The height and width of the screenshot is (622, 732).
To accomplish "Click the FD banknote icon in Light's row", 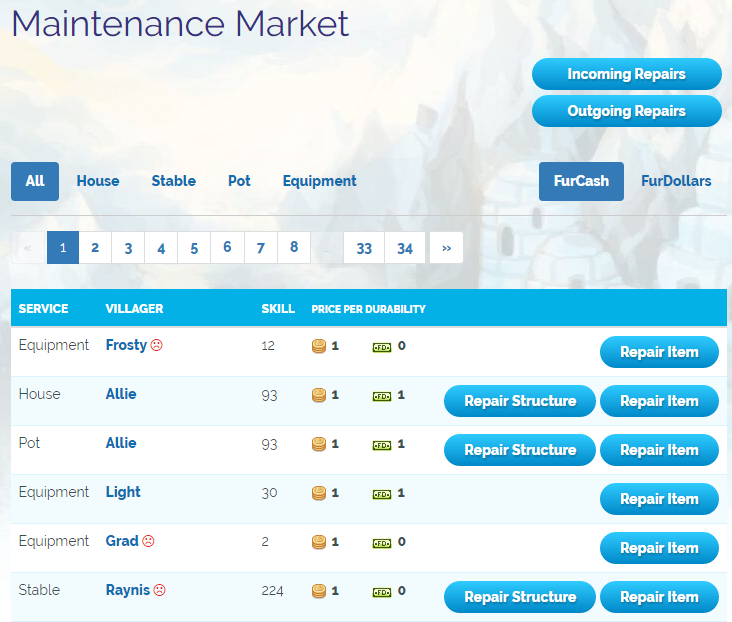I will [381, 493].
